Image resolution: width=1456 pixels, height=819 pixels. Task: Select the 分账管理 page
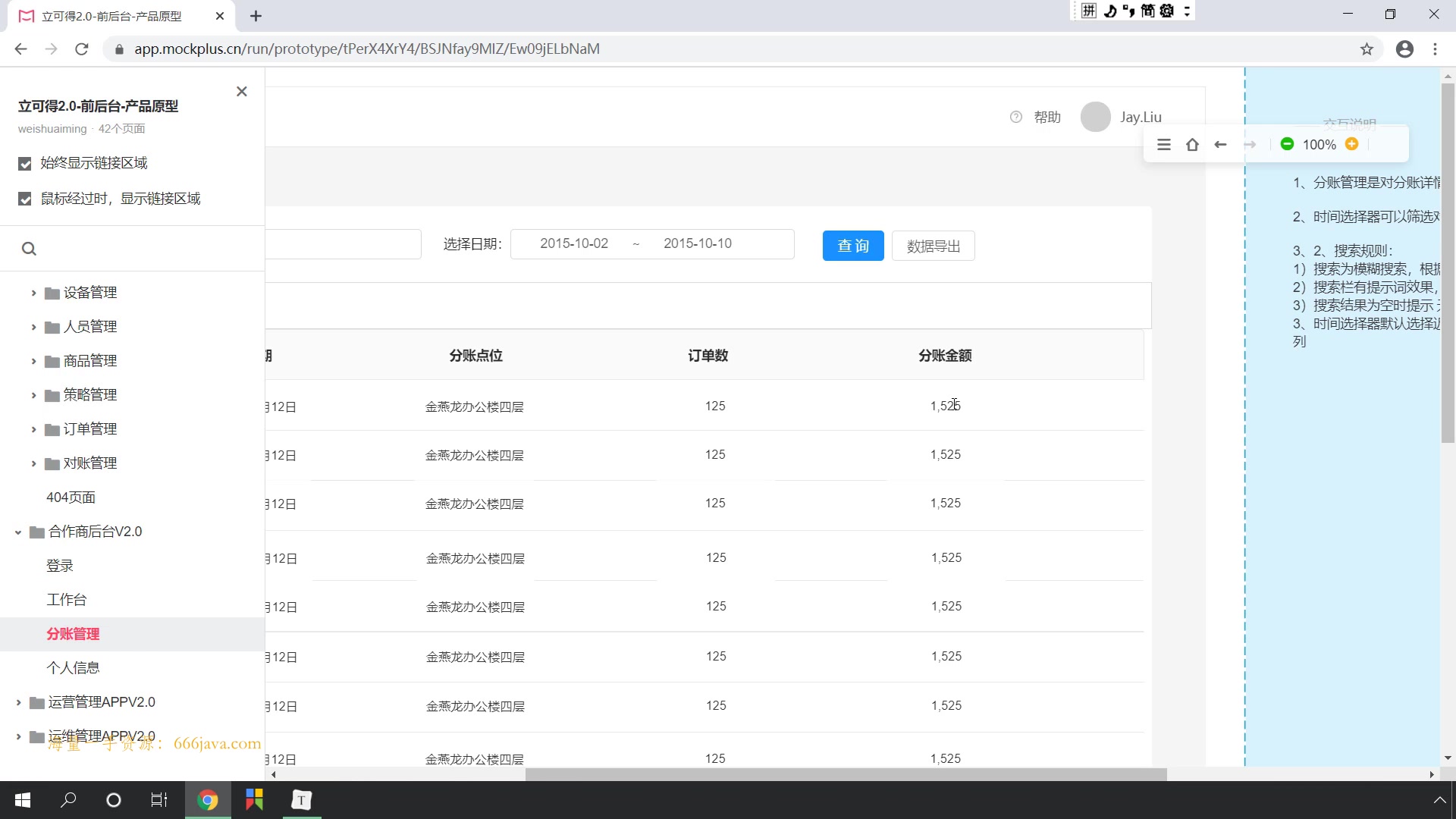(x=73, y=634)
